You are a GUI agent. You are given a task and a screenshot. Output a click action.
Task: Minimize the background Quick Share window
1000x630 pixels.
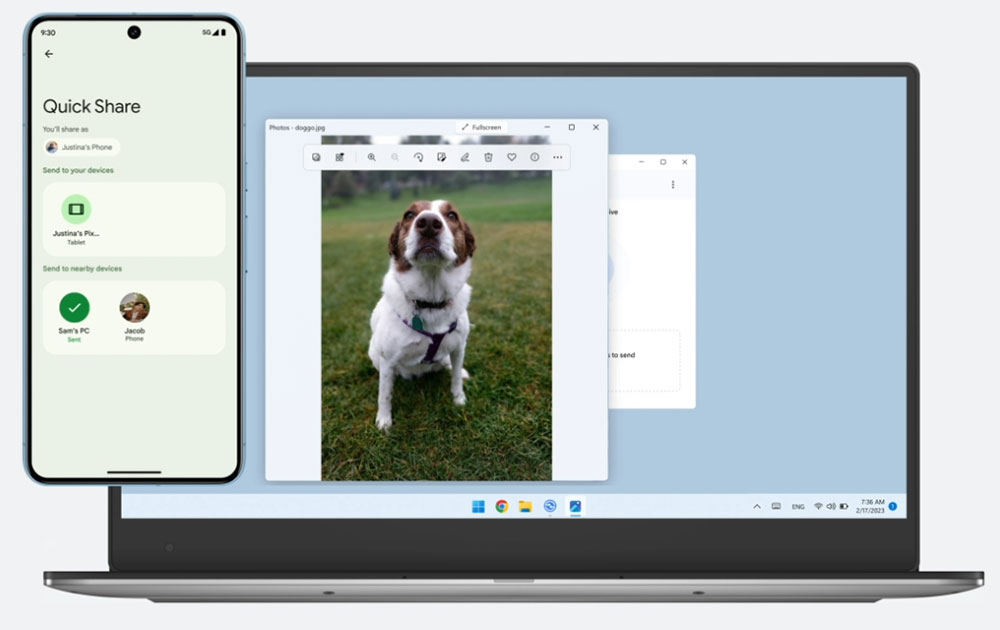pyautogui.click(x=642, y=162)
